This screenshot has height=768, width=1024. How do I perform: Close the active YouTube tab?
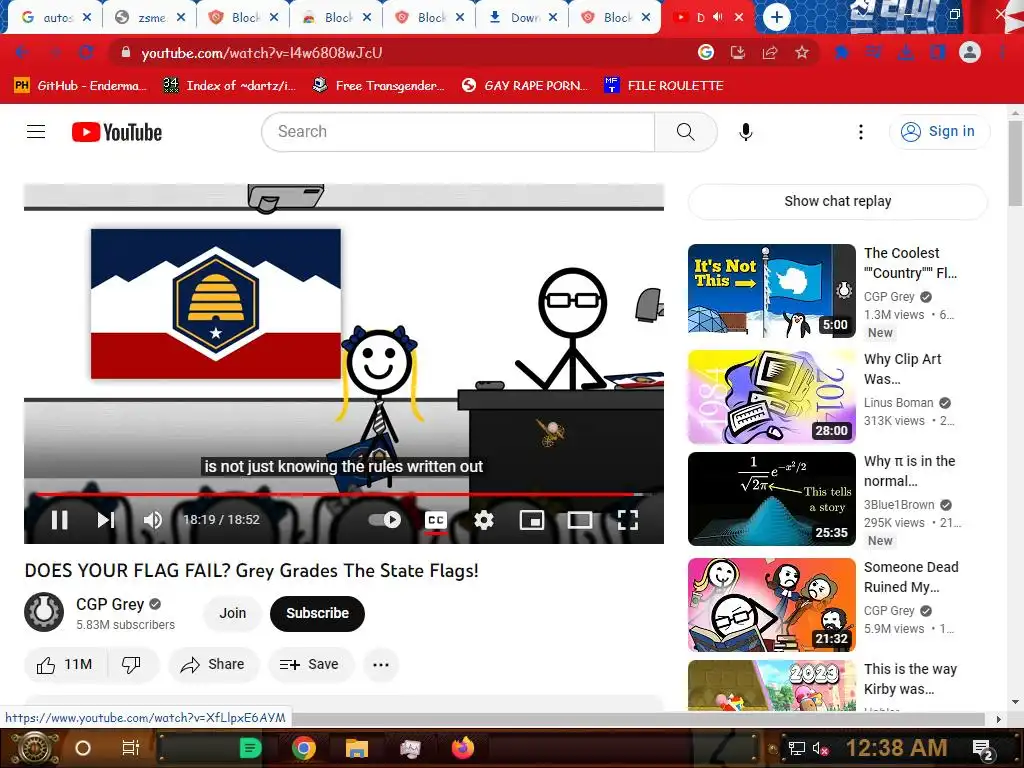coord(739,18)
